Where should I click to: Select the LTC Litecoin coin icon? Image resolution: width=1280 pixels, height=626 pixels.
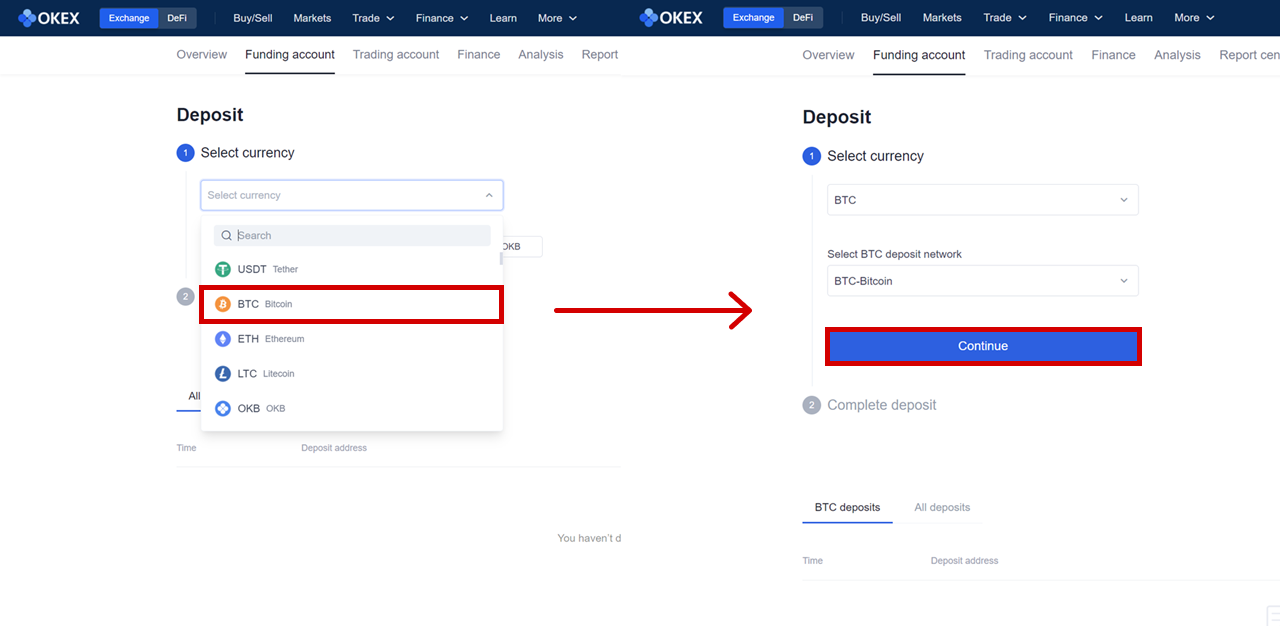pyautogui.click(x=223, y=374)
